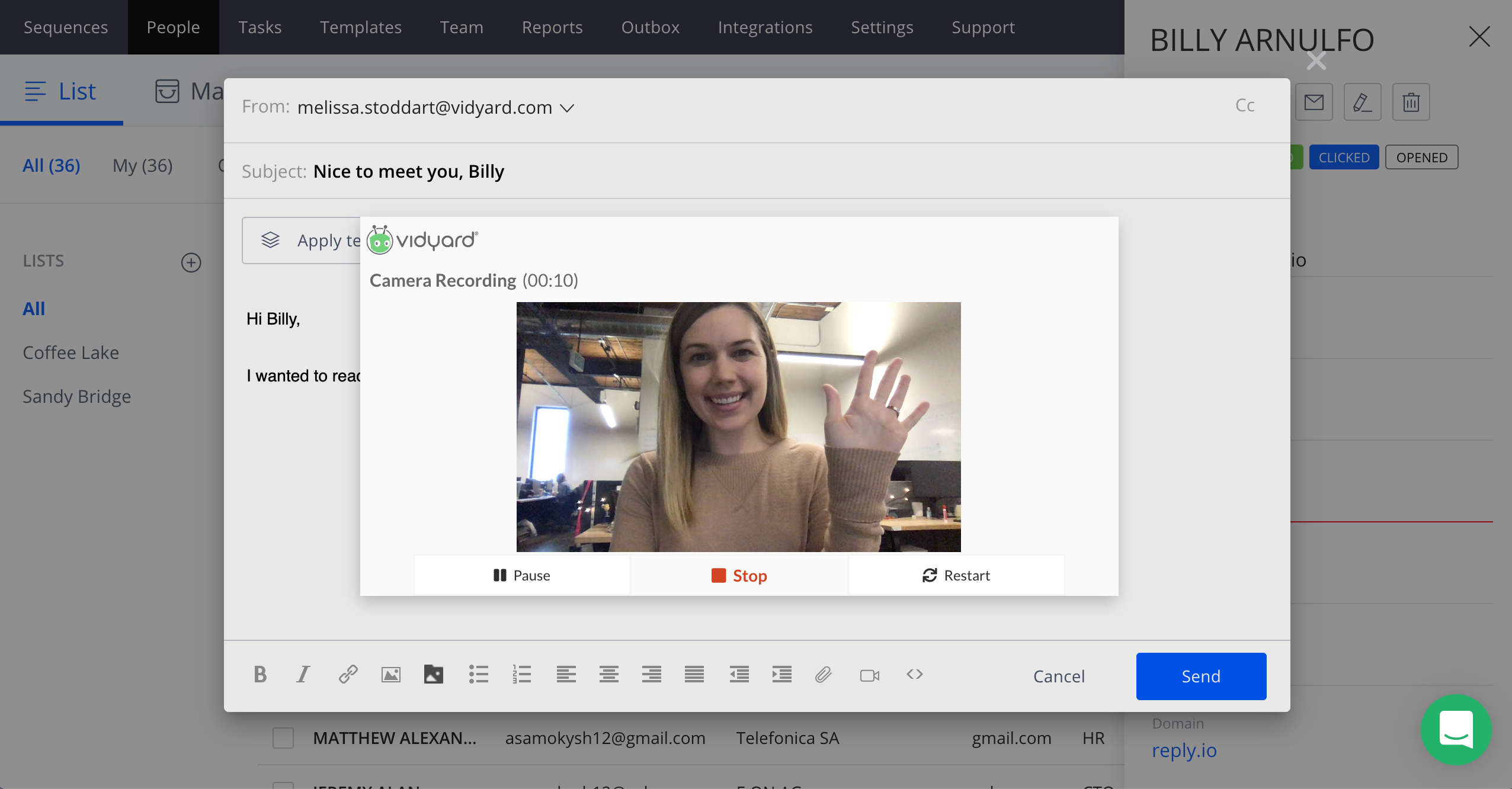Send the email to Billy
This screenshot has width=1512, height=789.
pos(1200,676)
